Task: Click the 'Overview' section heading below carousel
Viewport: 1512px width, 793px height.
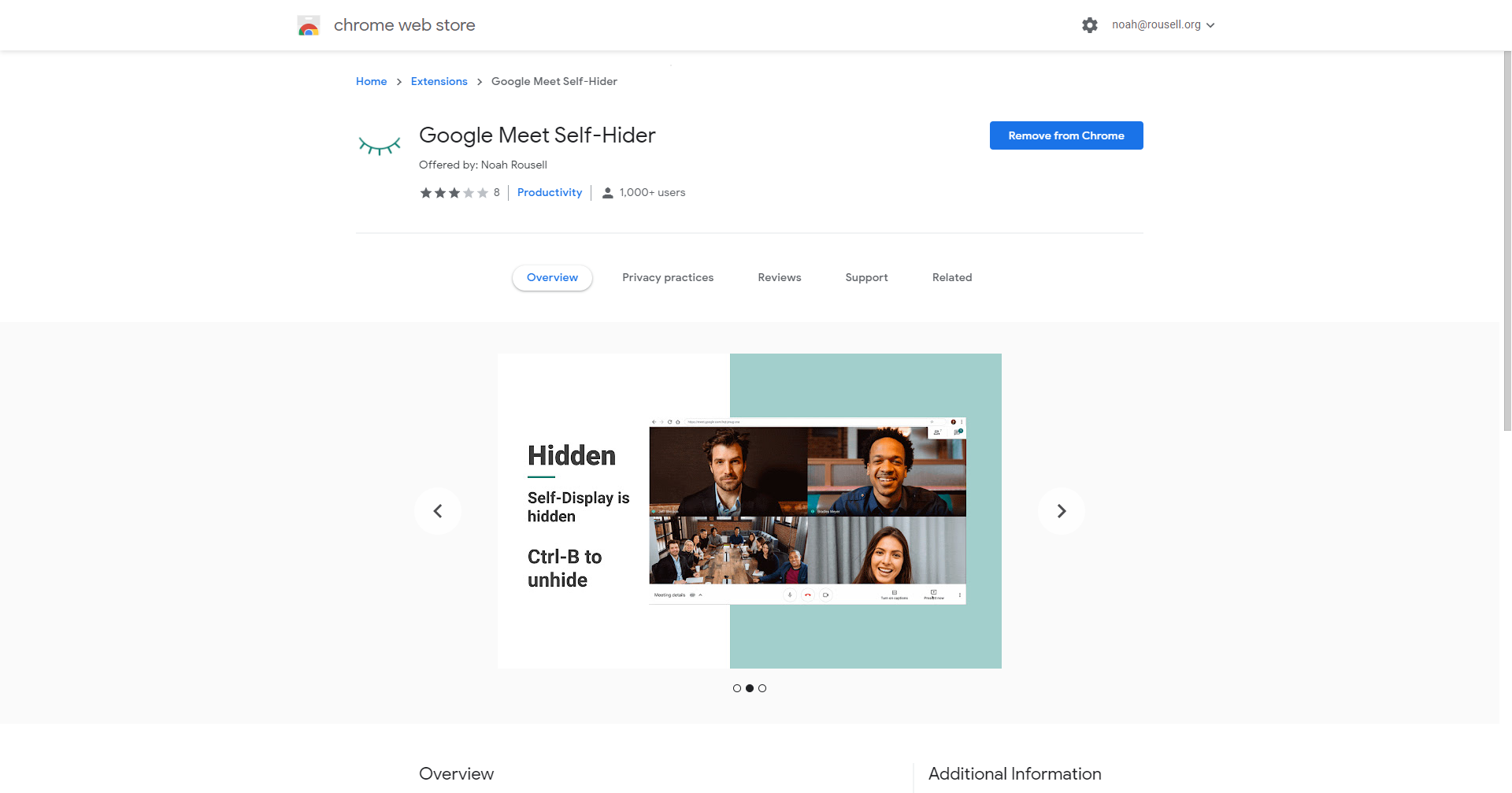Action: (457, 773)
